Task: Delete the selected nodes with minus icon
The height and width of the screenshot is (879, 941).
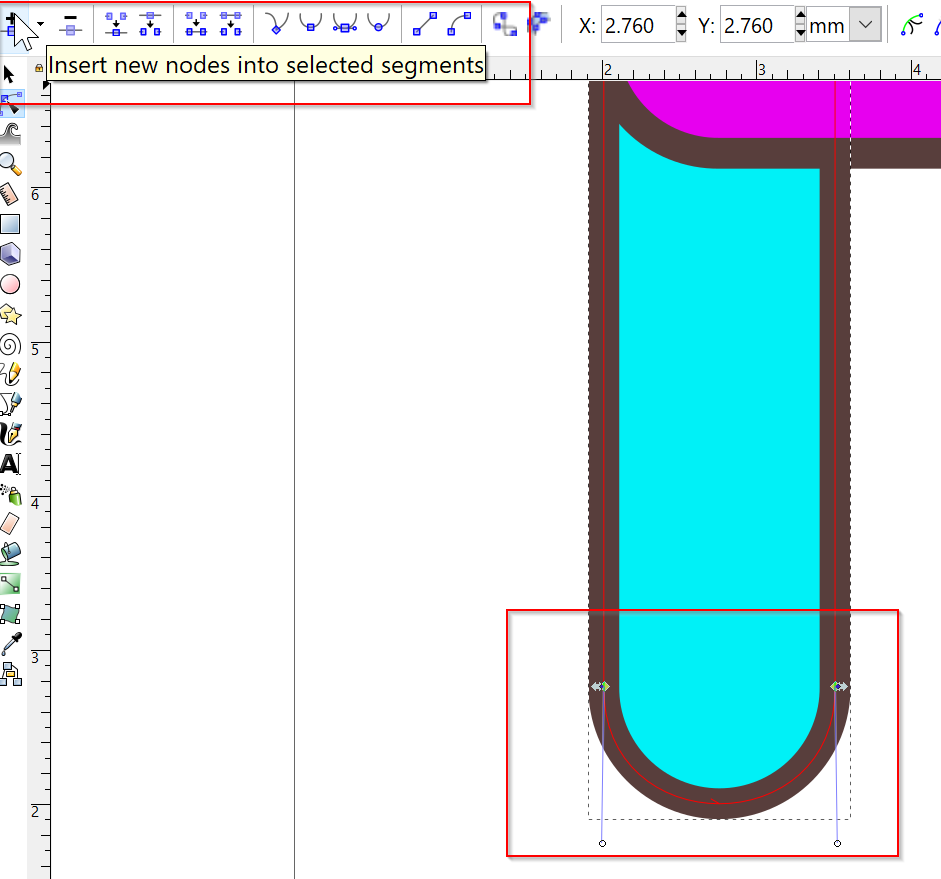Action: (70, 24)
